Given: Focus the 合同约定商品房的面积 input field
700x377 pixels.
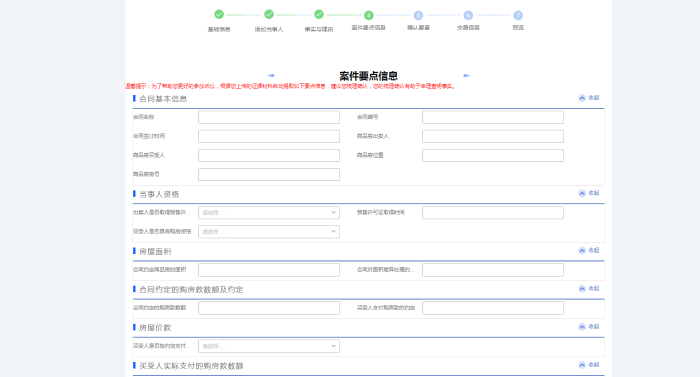Looking at the screenshot, I should click(269, 270).
